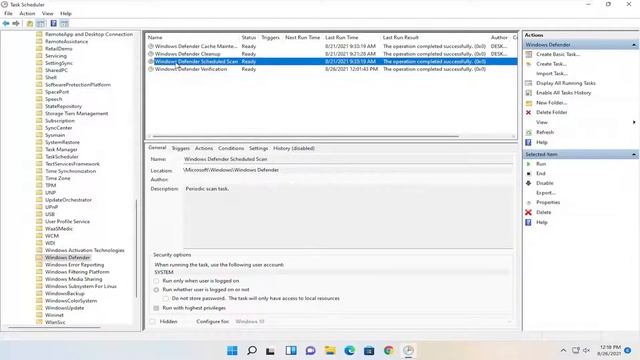The width and height of the screenshot is (640, 360).
Task: Click Create Task... action
Action: pyautogui.click(x=551, y=64)
